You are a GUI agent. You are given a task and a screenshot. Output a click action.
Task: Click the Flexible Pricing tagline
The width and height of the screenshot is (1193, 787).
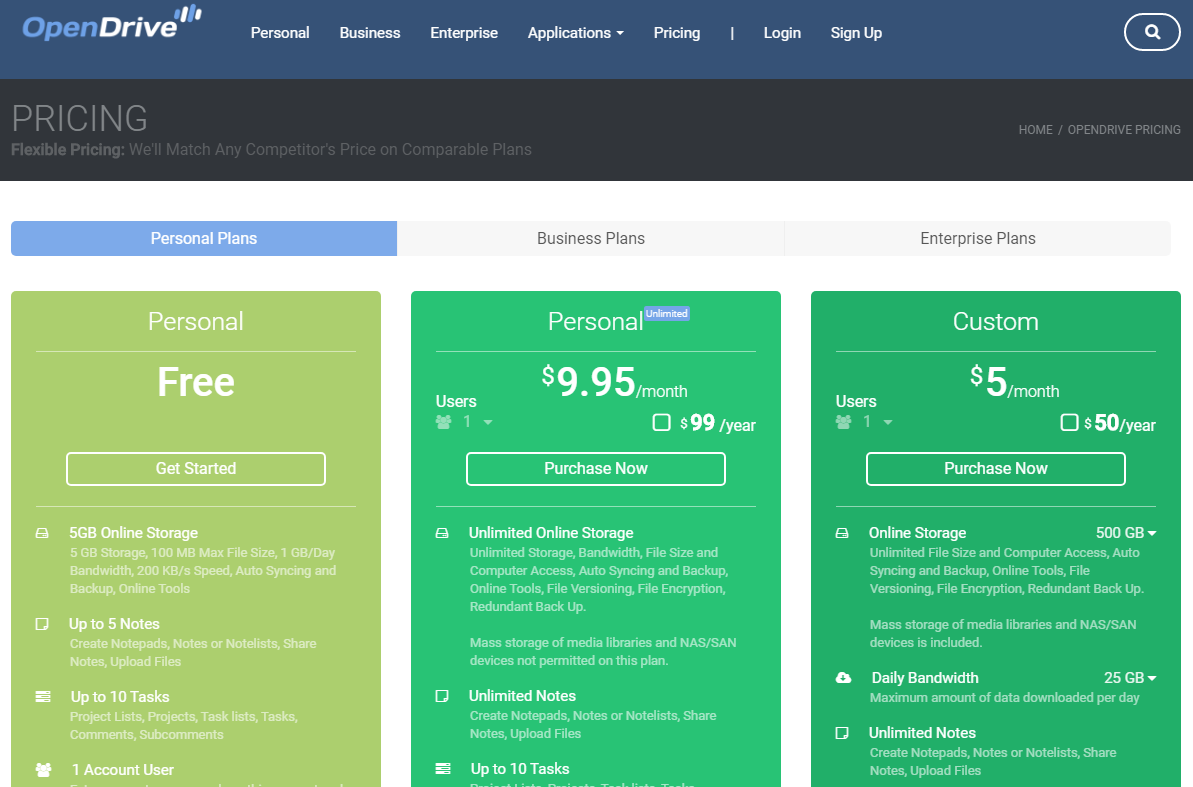[271, 149]
